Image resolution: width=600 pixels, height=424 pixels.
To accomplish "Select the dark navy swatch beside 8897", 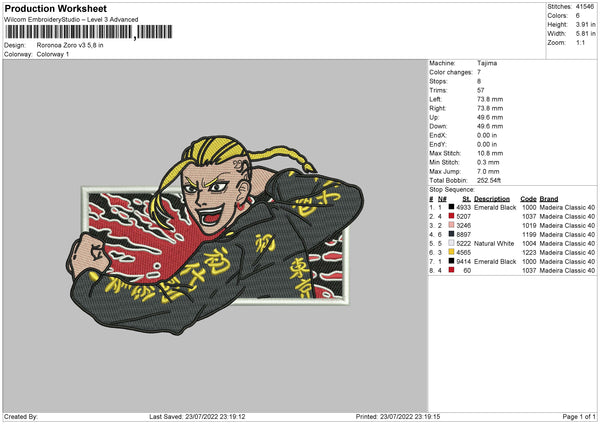I will [x=451, y=234].
